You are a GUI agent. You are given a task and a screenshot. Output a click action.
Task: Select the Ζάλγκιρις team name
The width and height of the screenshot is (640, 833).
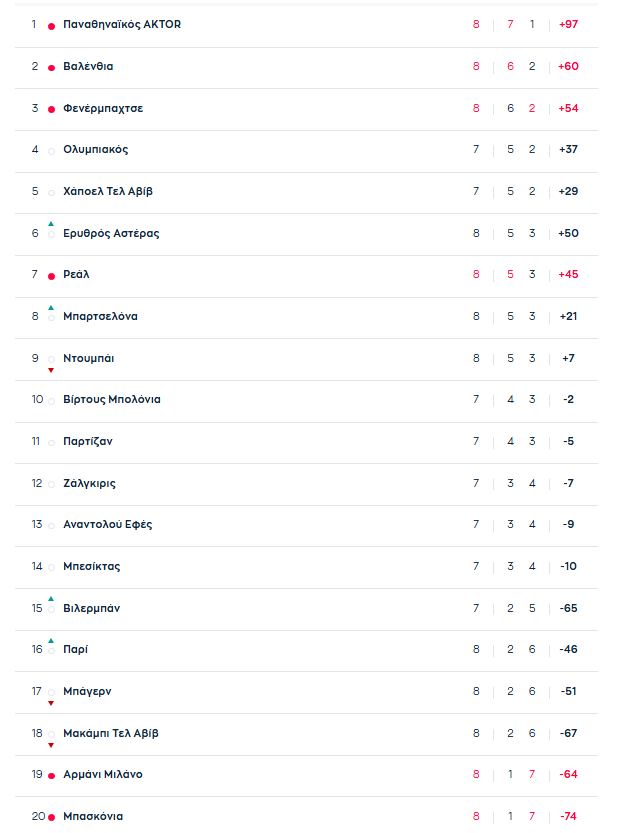89,483
